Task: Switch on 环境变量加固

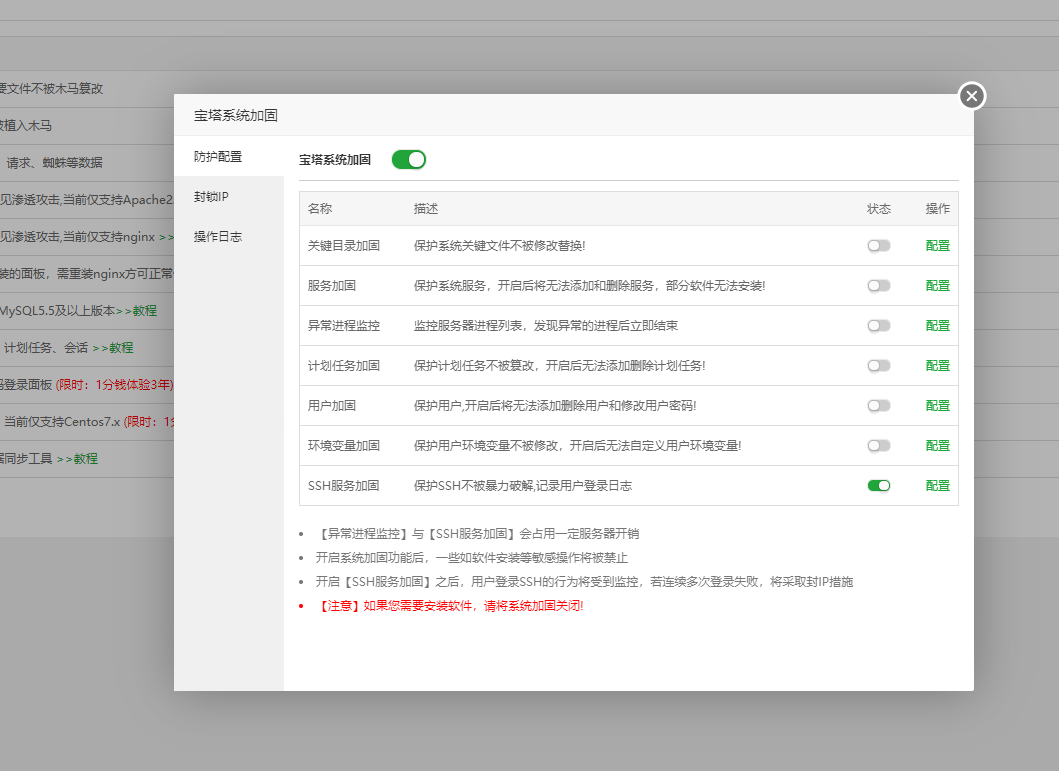Action: pos(879,446)
